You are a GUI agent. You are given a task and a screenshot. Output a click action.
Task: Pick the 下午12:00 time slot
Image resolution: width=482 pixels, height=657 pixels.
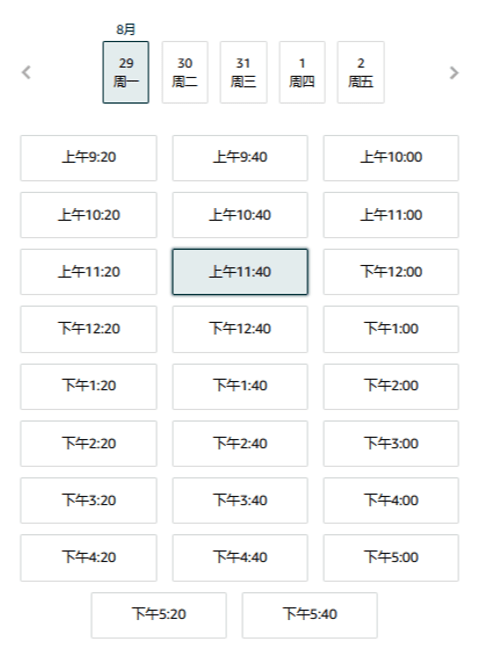pos(391,272)
